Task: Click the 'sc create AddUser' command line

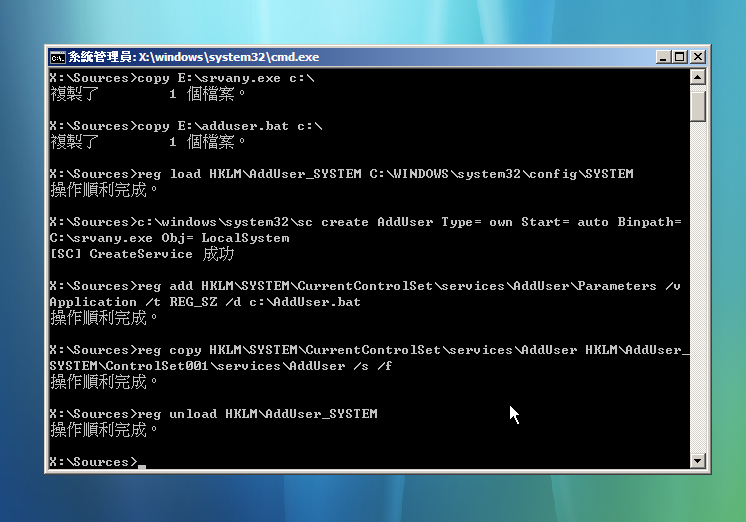Action: 365,222
